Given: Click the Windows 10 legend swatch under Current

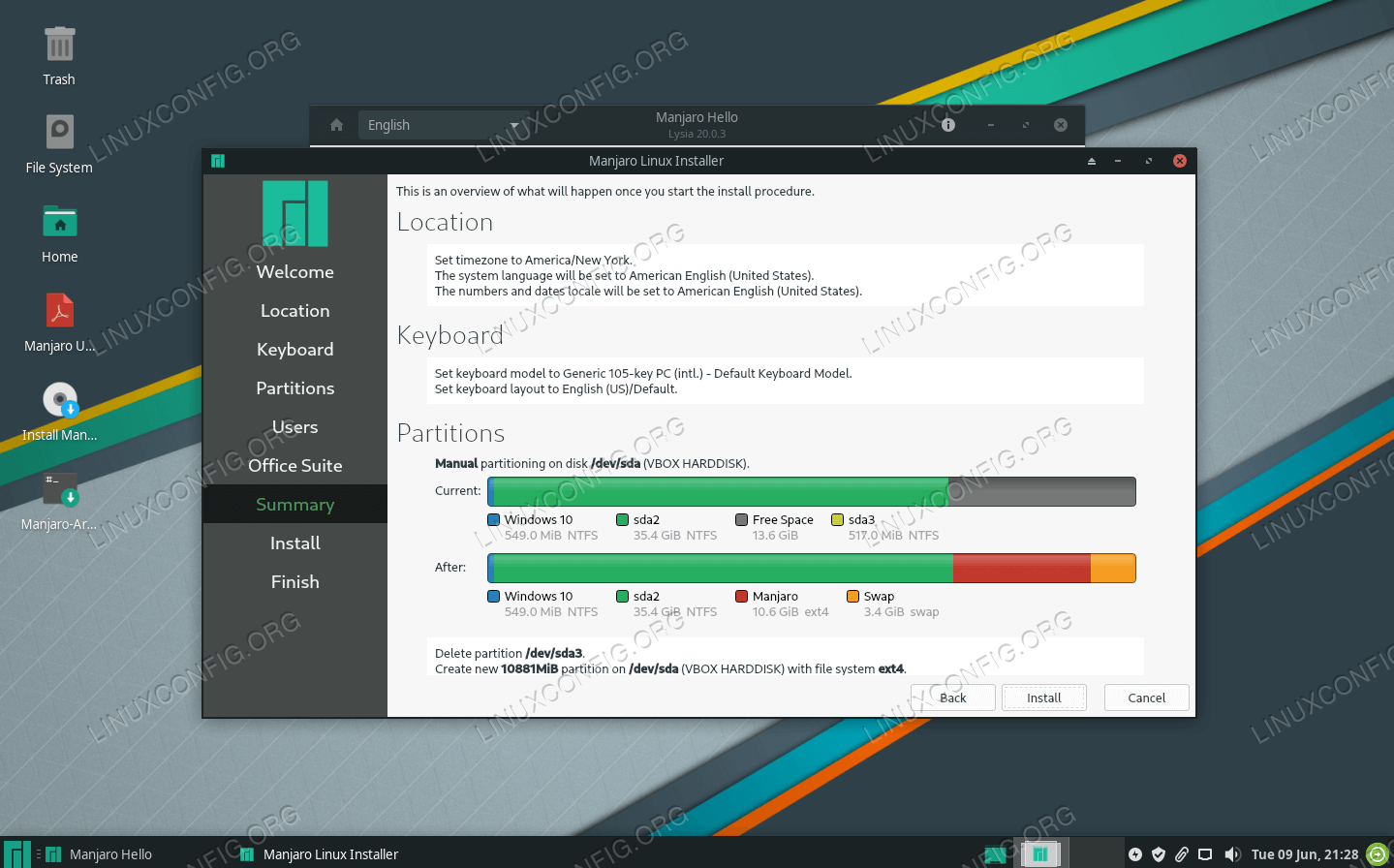Looking at the screenshot, I should tap(494, 520).
